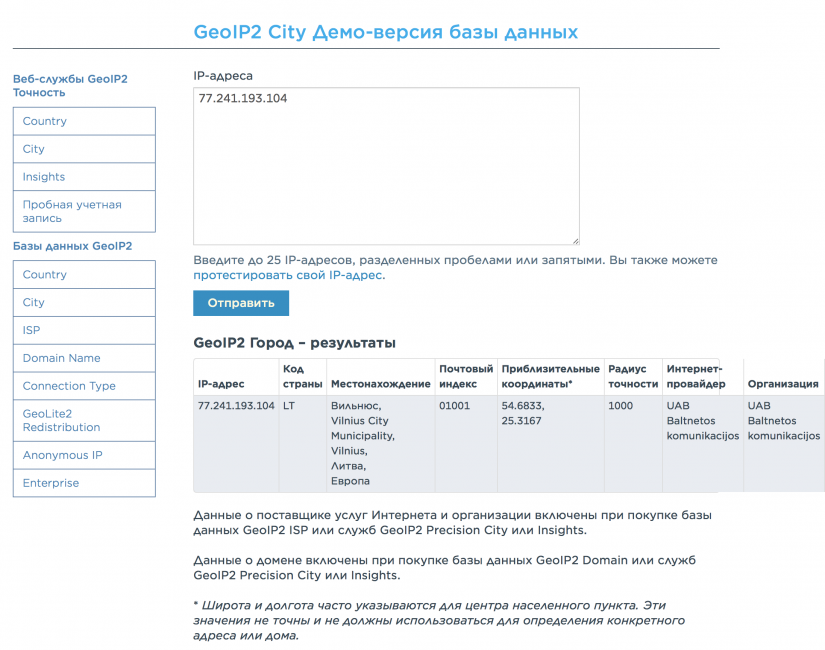Click the Веб-службы GeoIP2 Точность heading

click(x=70, y=85)
